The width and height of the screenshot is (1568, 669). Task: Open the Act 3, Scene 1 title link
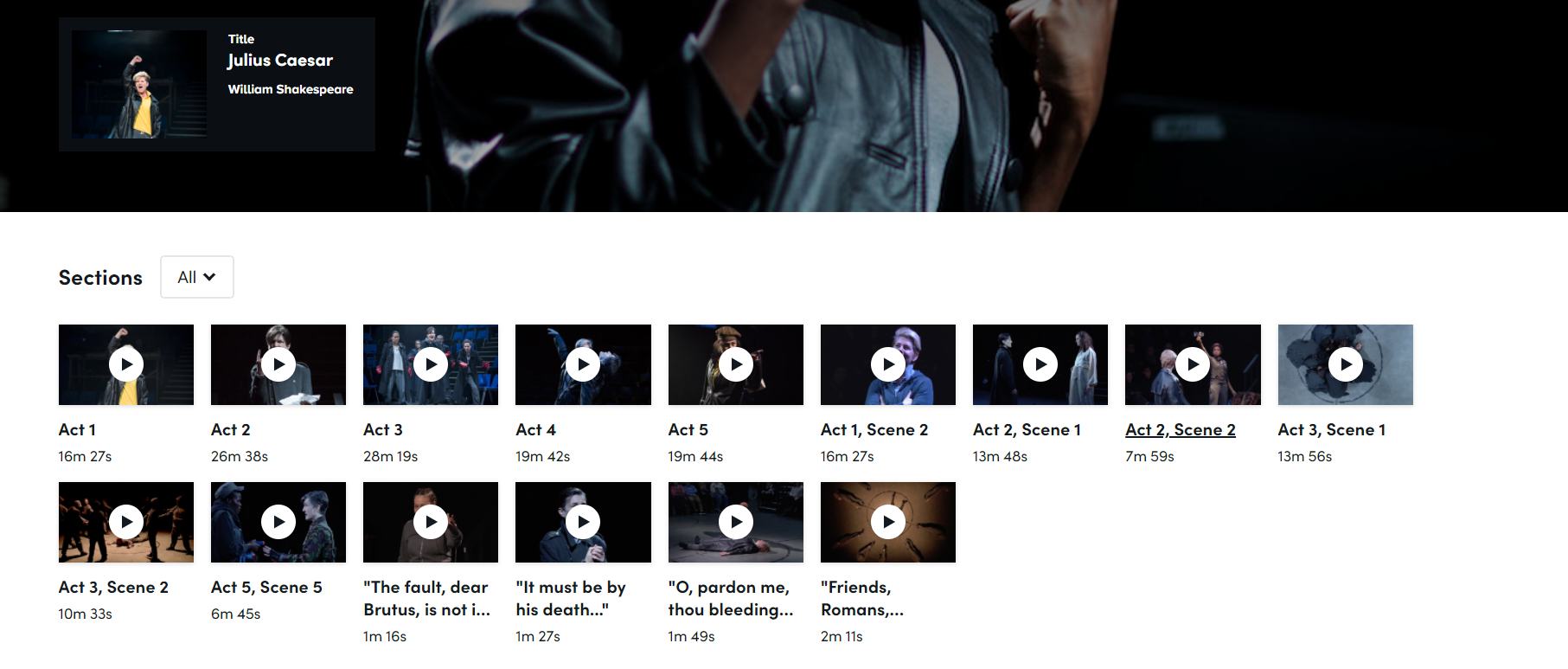[x=1332, y=429]
